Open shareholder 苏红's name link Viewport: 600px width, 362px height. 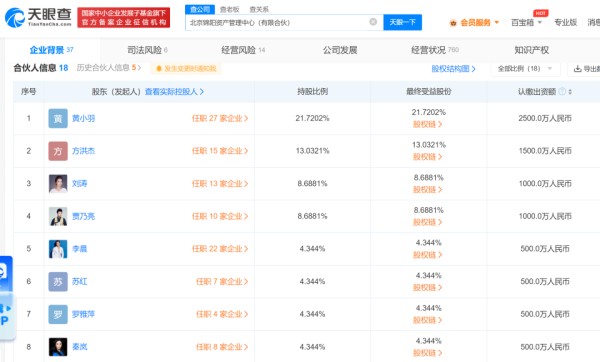pos(80,282)
